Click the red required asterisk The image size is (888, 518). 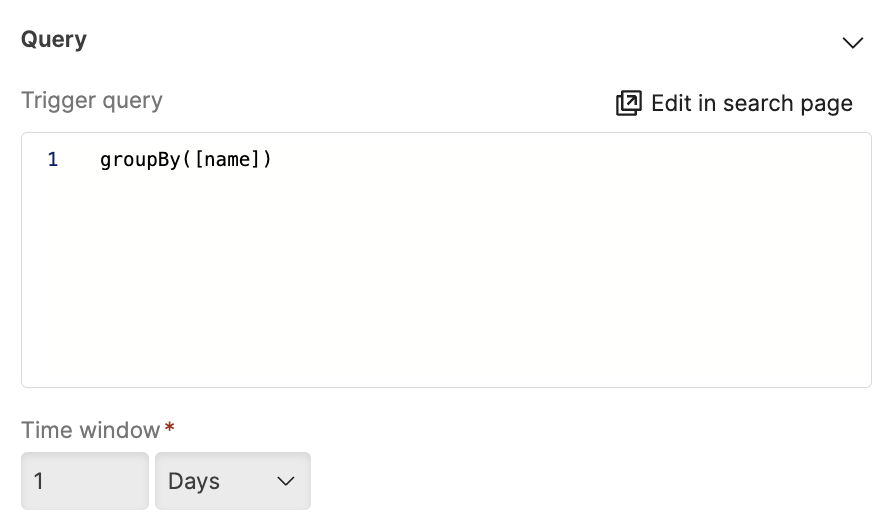pos(170,429)
